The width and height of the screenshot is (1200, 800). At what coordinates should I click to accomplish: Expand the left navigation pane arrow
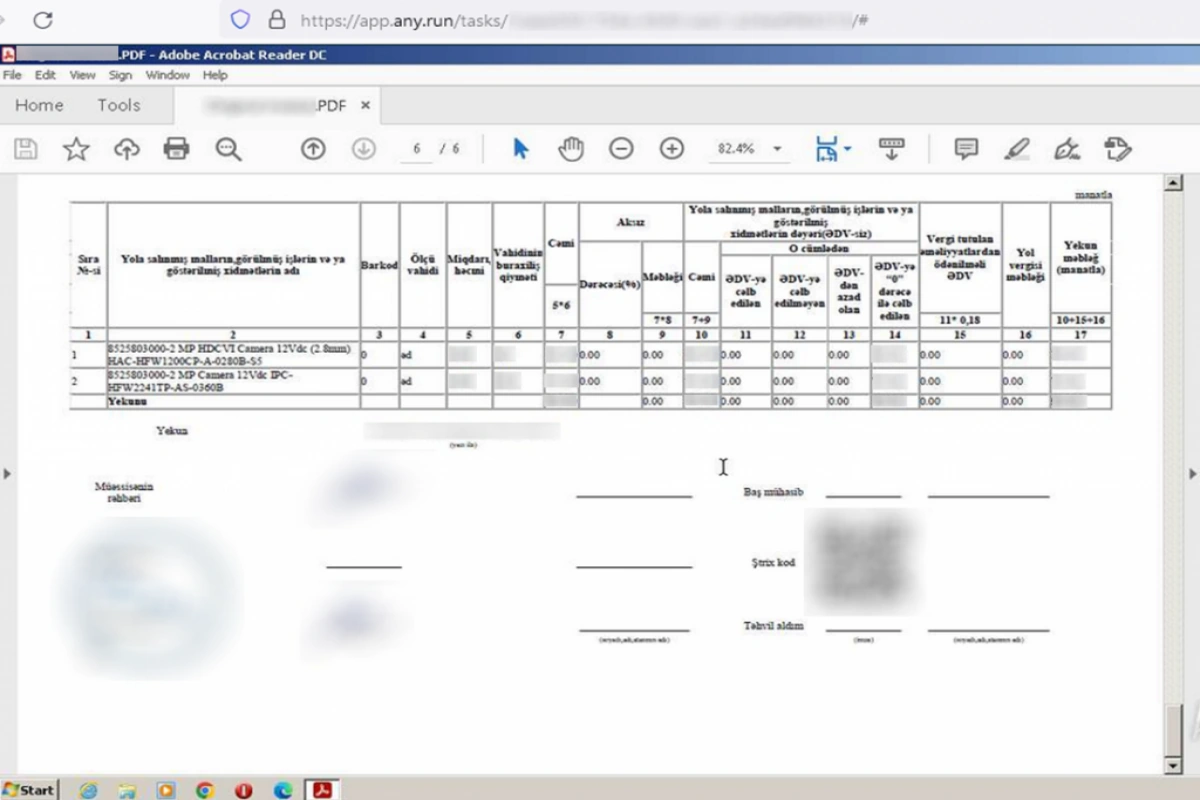pos(7,473)
